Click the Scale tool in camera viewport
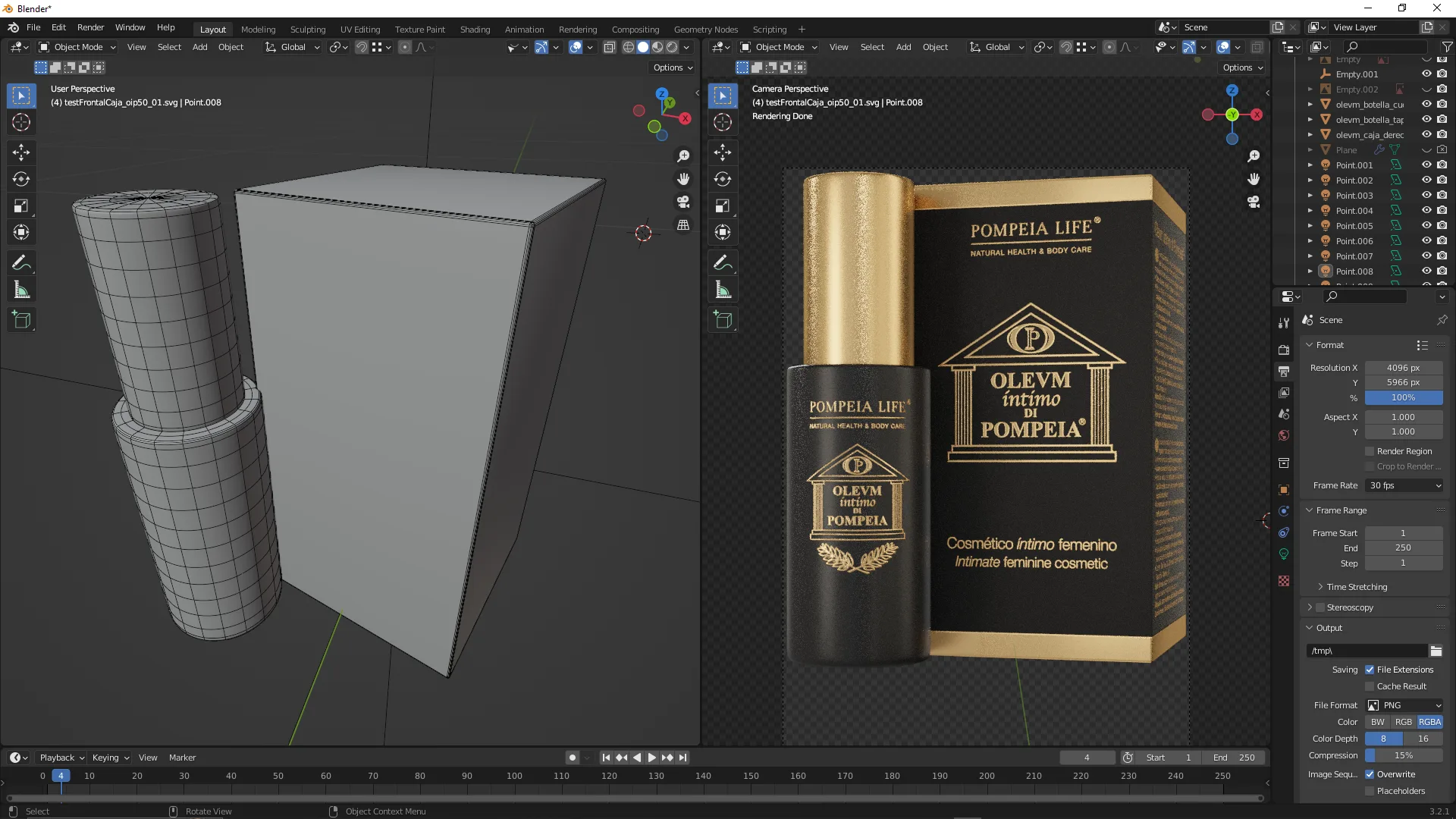Viewport: 1456px width, 819px height. (x=723, y=206)
